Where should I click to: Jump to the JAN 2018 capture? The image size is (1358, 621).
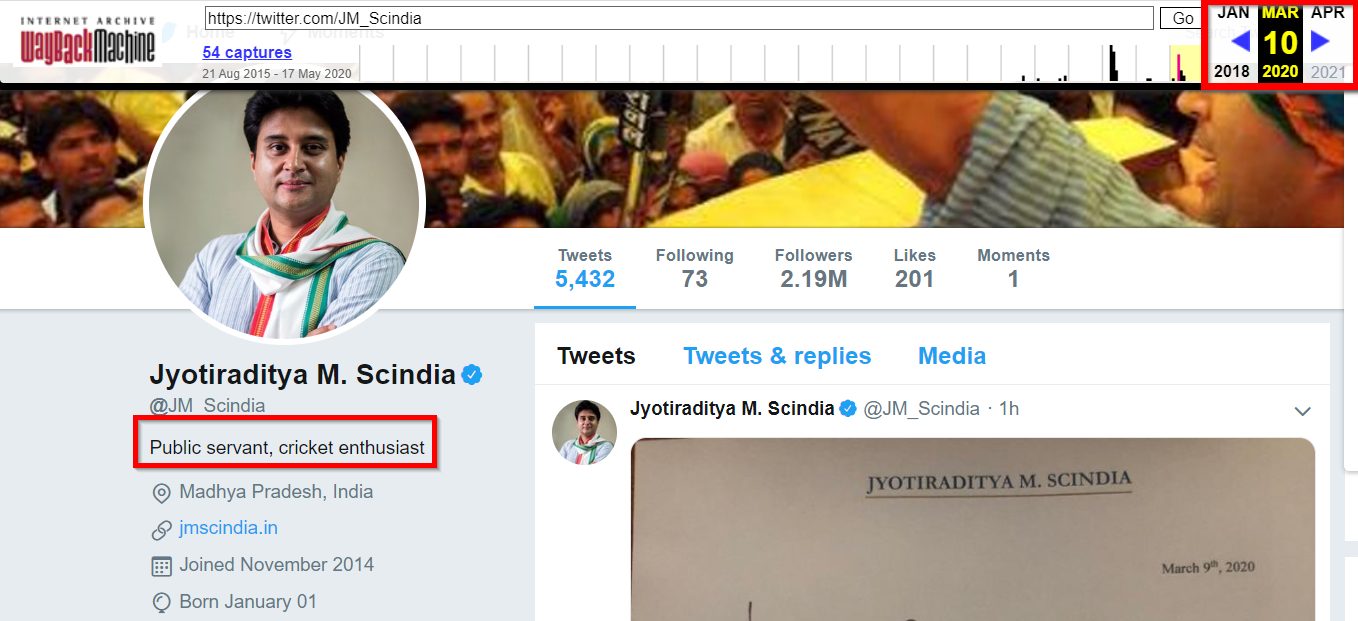pos(1232,13)
